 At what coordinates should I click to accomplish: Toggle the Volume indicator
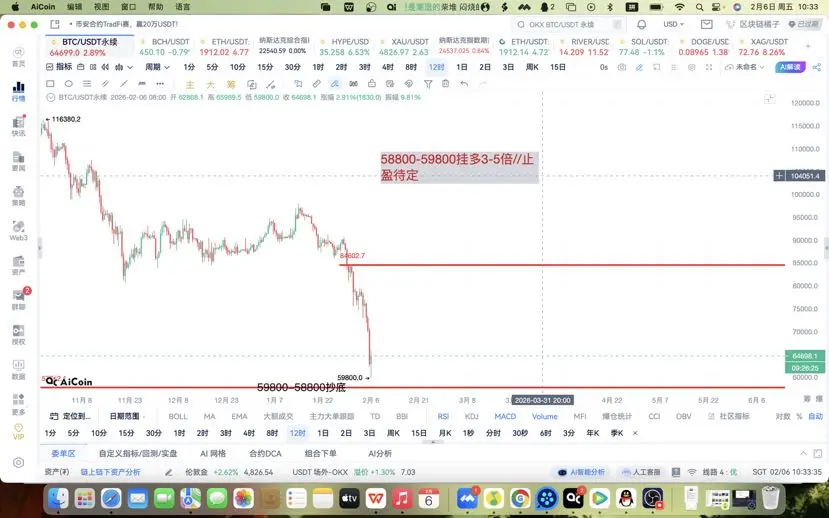click(x=545, y=416)
